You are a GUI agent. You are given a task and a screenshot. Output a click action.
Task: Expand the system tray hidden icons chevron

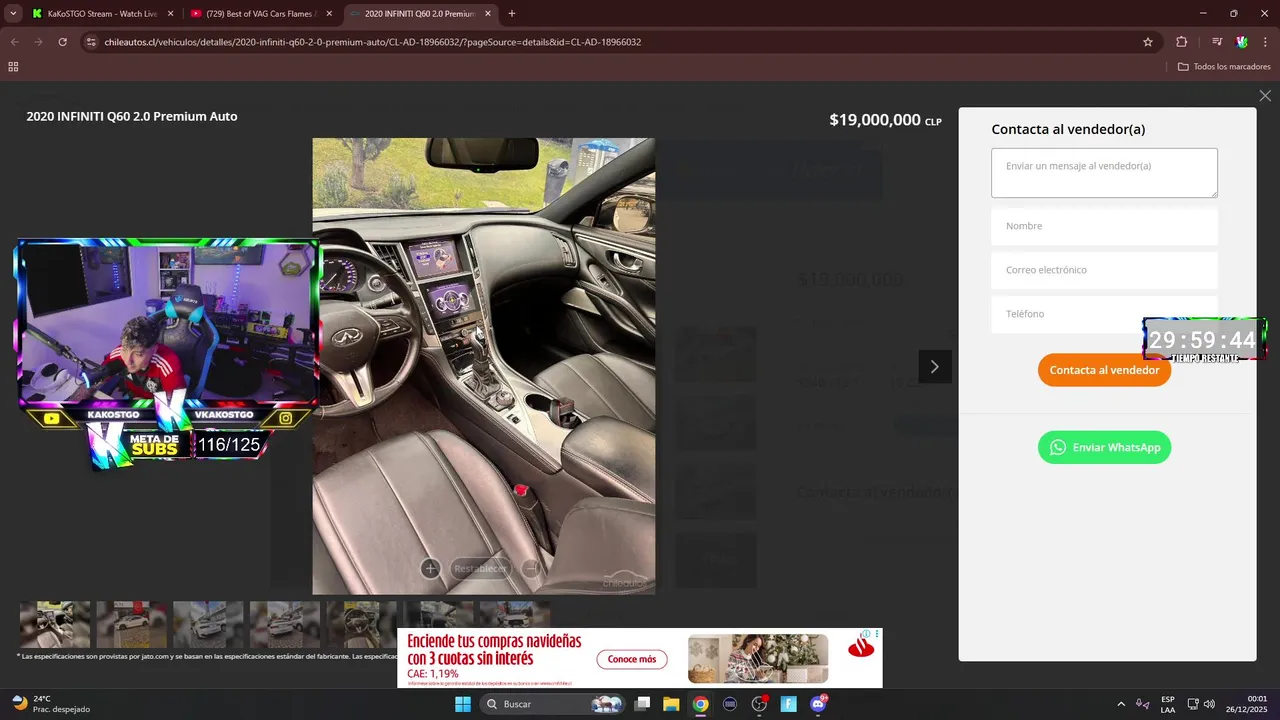click(1121, 704)
